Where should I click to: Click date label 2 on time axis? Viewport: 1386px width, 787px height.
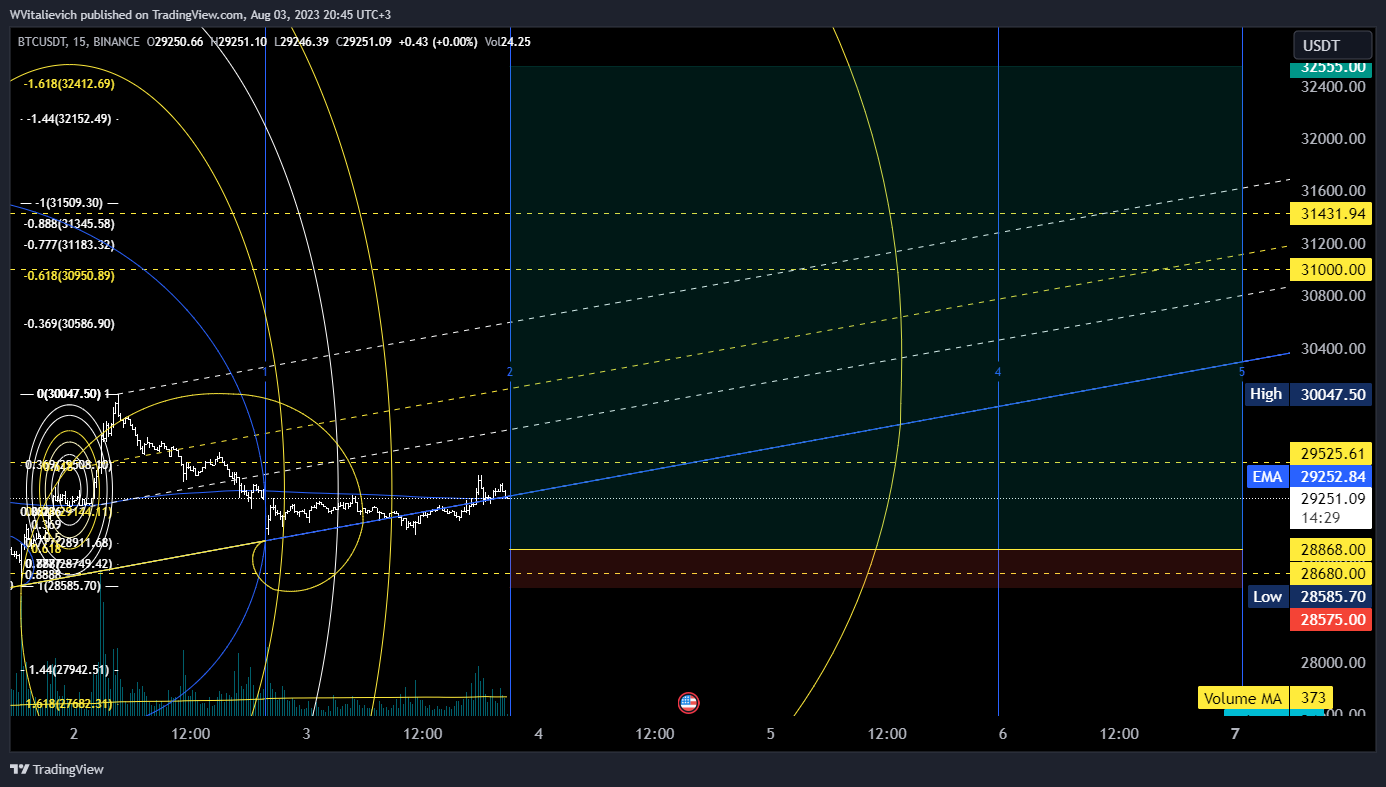pyautogui.click(x=74, y=733)
